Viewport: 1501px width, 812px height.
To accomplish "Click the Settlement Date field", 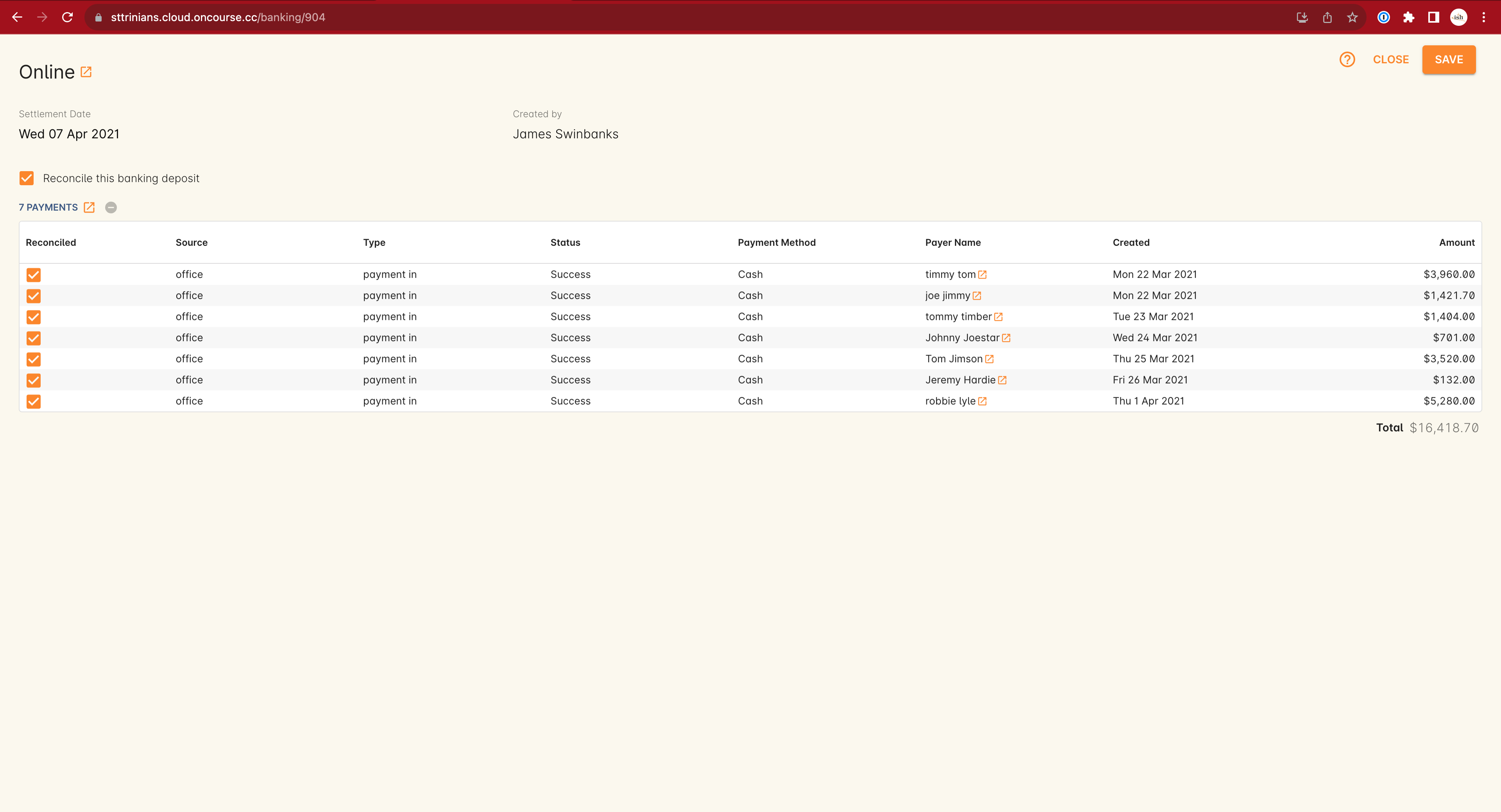I will tap(70, 133).
